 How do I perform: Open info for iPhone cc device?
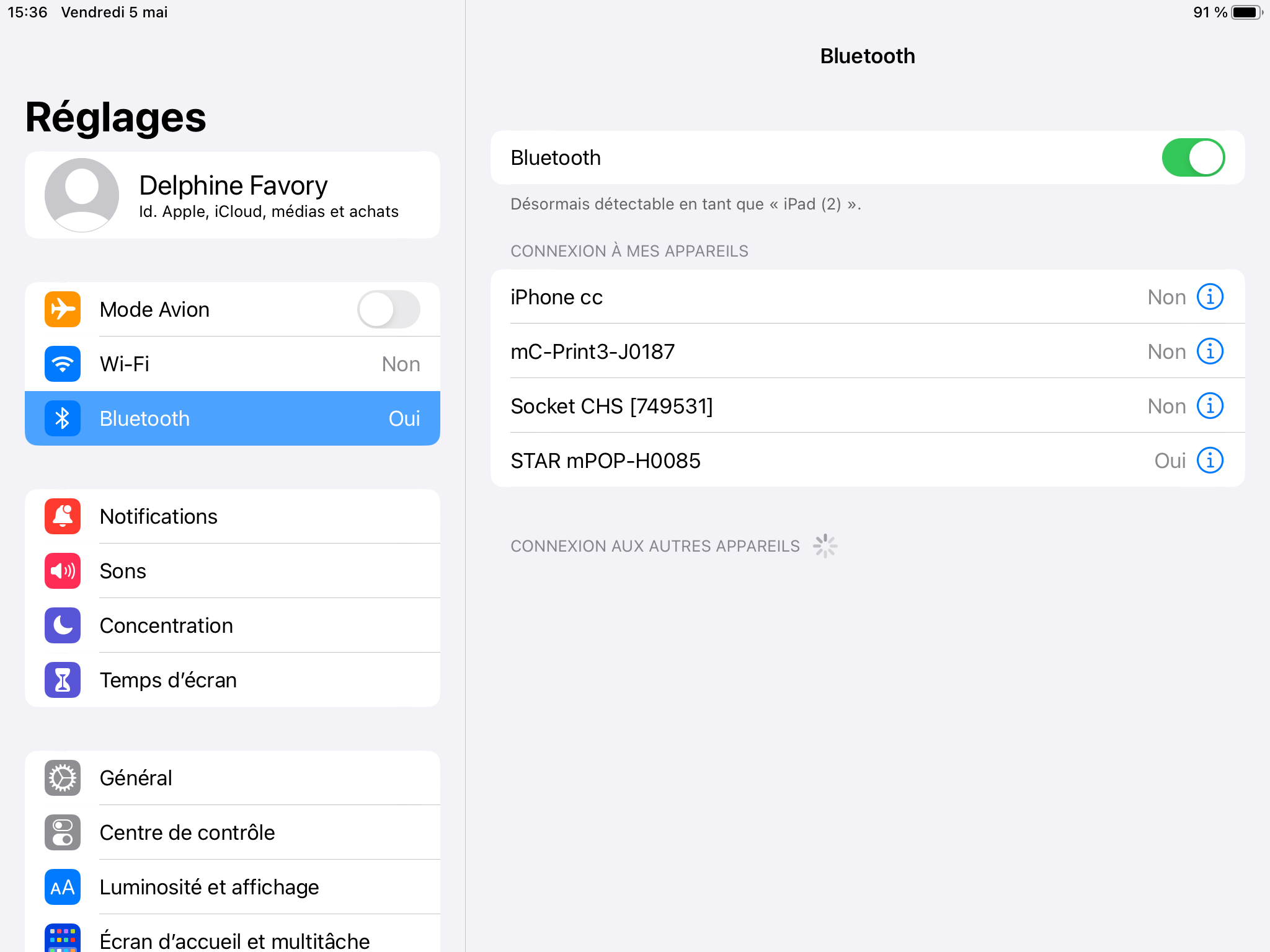tap(1210, 297)
